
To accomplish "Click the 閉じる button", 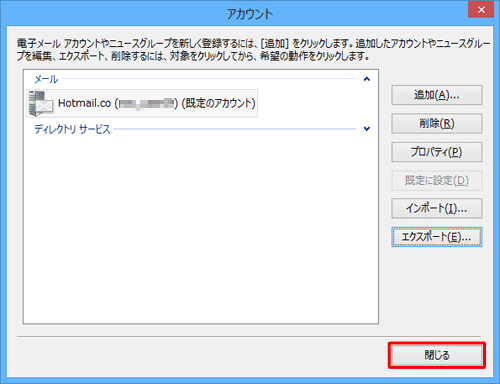I will click(x=437, y=355).
